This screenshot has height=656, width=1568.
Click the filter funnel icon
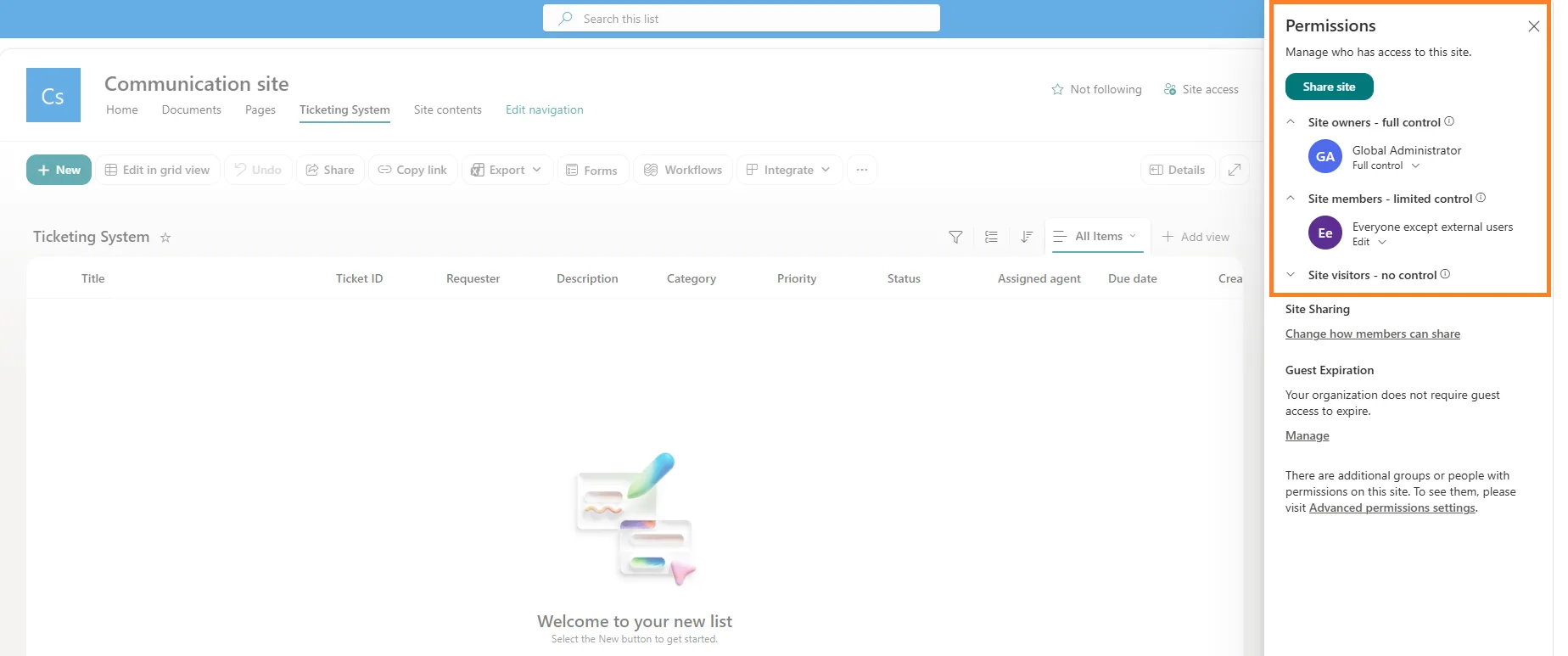[955, 237]
